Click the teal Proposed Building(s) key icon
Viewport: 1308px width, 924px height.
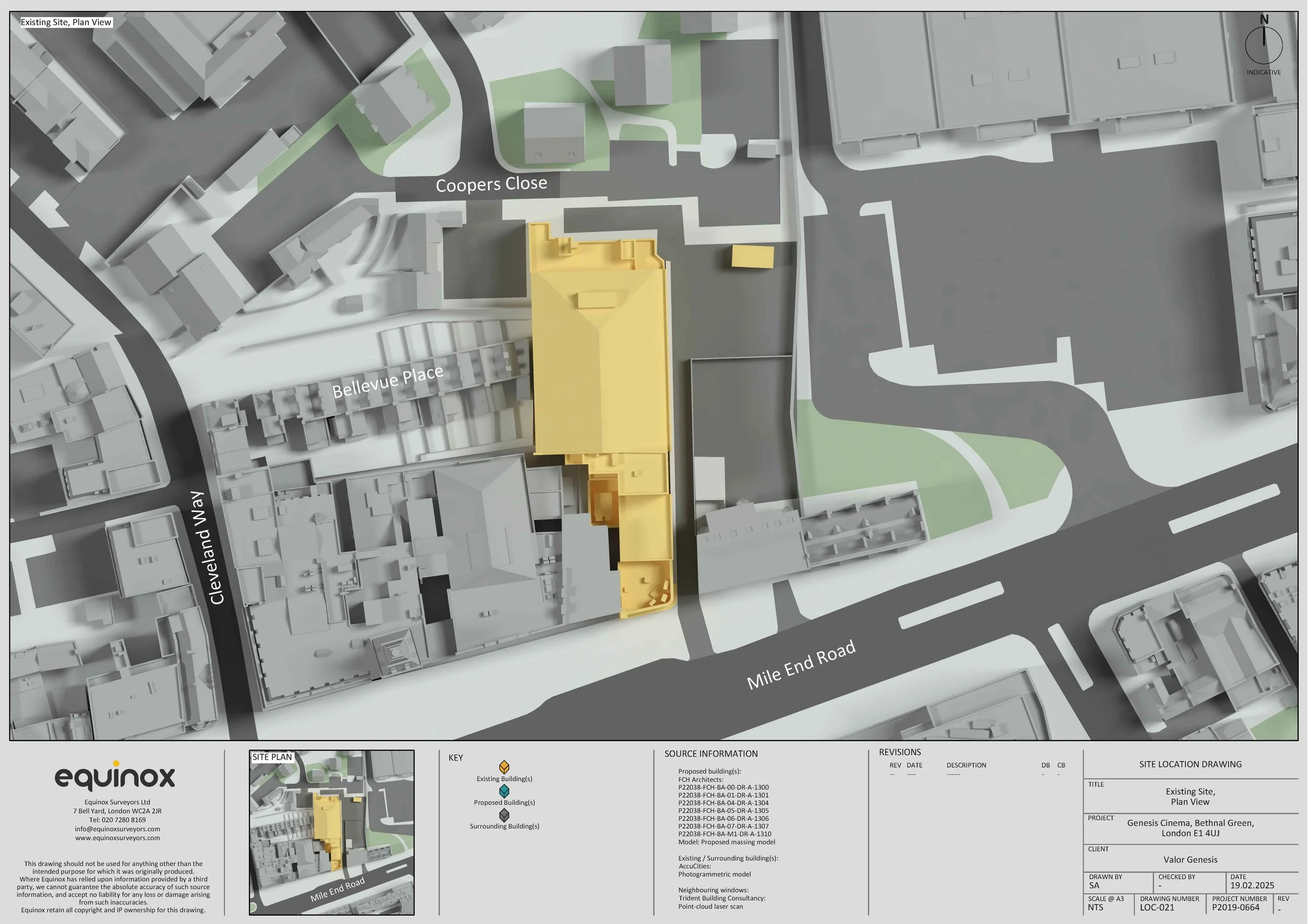pos(504,791)
